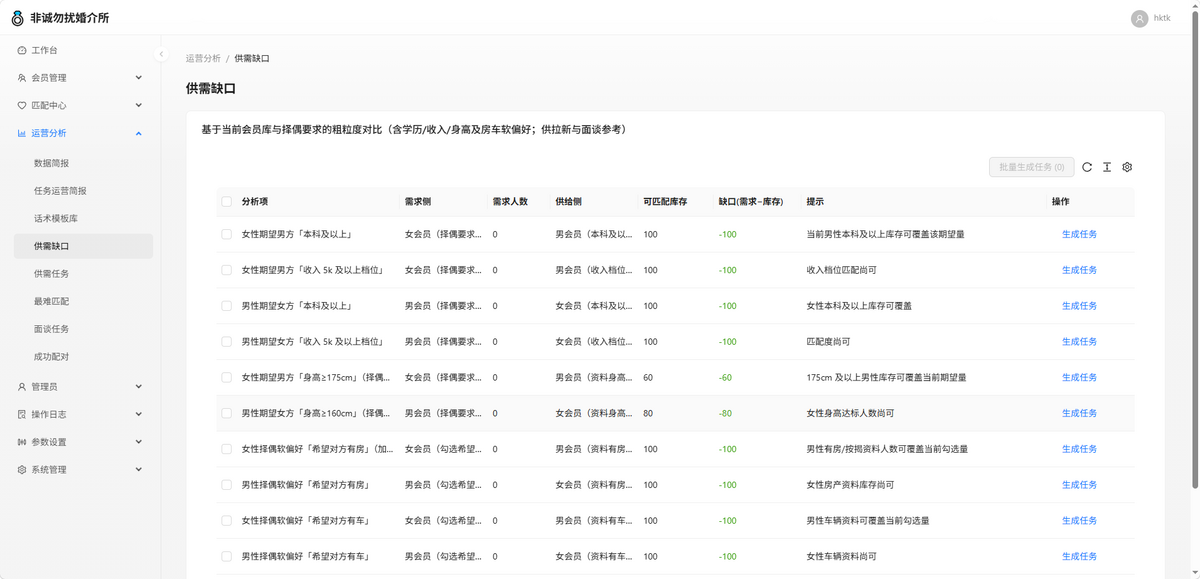Click the 工作台 dashboard icon
Viewport: 1200px width, 579px height.
[22, 50]
